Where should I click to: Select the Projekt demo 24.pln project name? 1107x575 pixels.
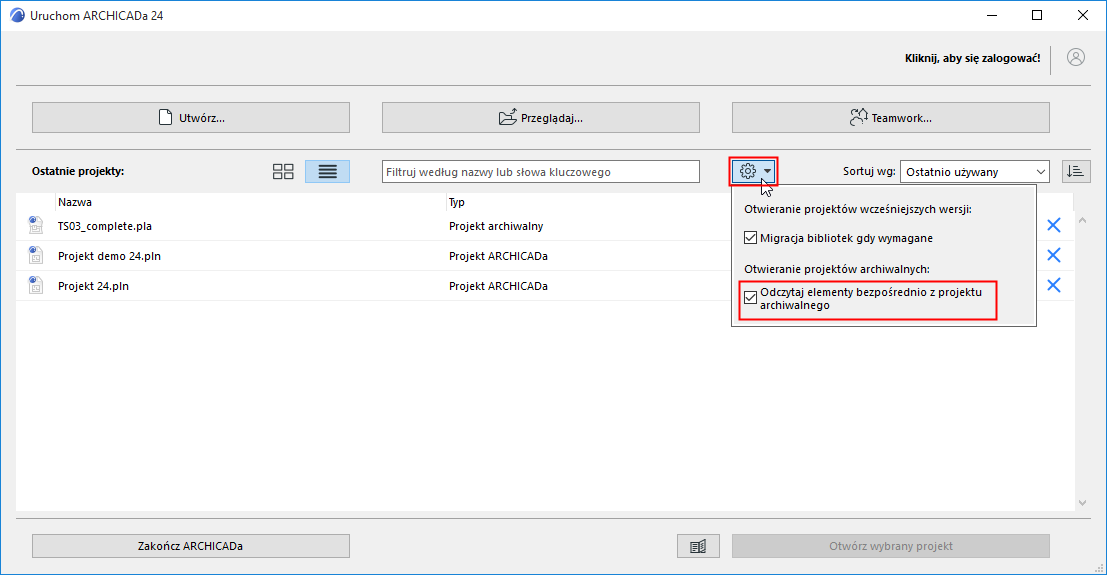pyautogui.click(x=109, y=256)
